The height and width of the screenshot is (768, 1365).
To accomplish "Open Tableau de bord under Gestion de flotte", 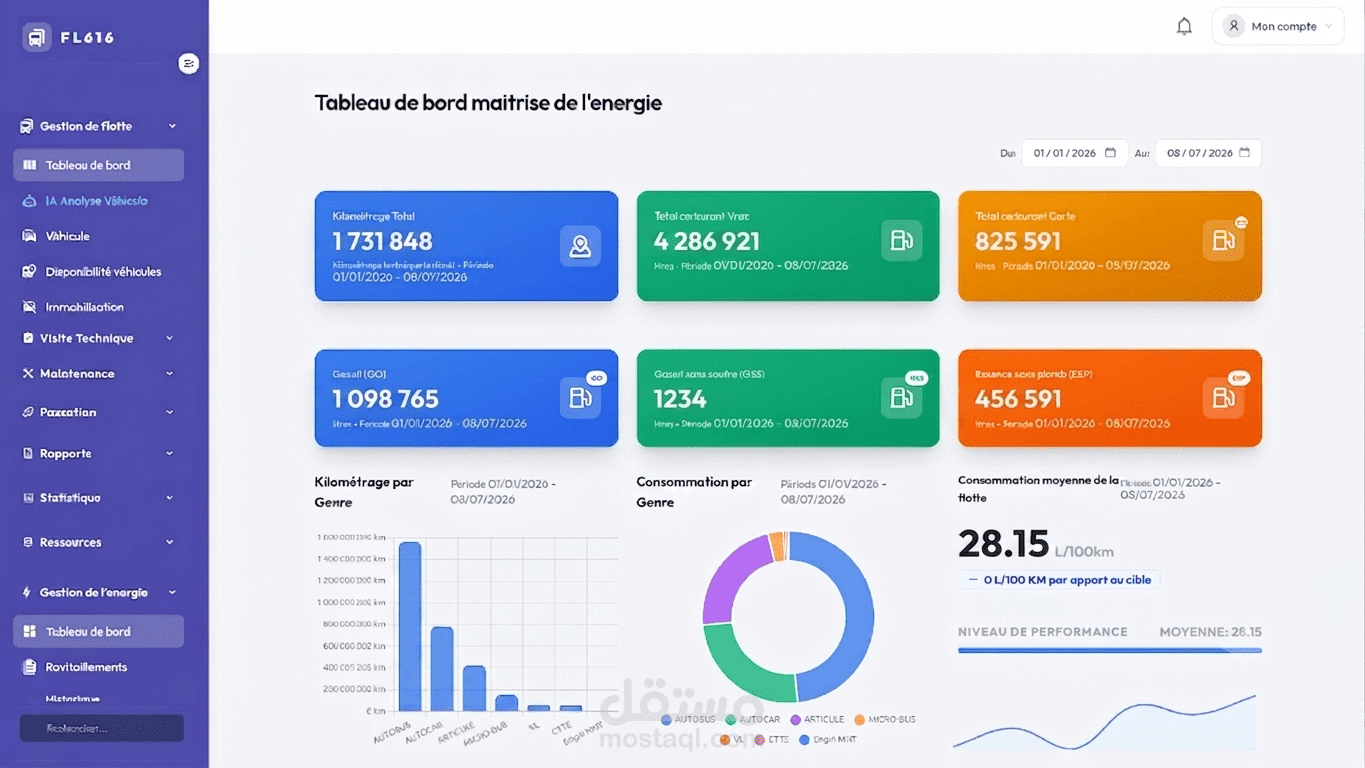I will pos(98,165).
